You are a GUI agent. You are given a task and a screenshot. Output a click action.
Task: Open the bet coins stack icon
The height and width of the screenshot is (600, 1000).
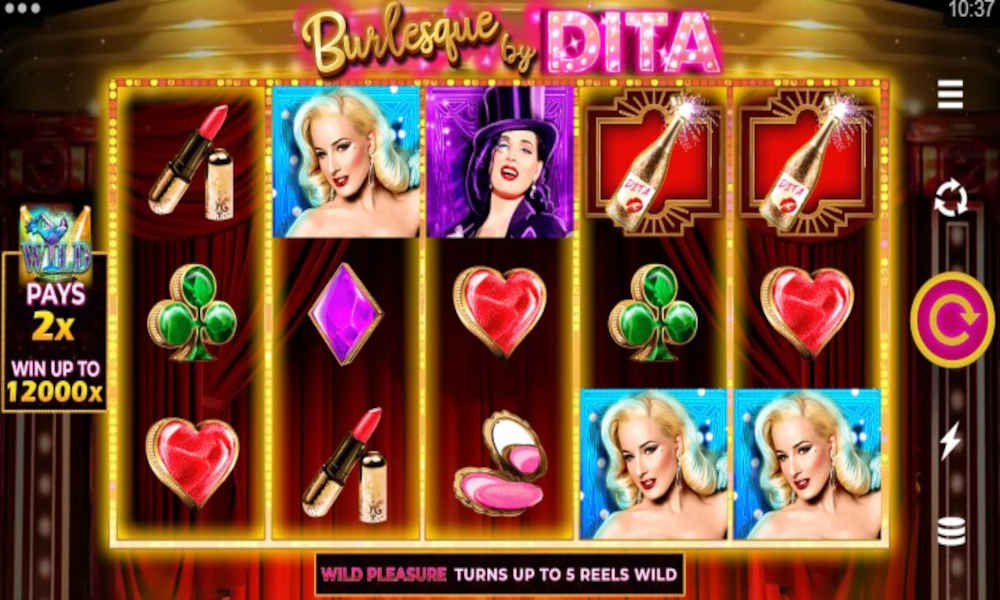coord(951,532)
